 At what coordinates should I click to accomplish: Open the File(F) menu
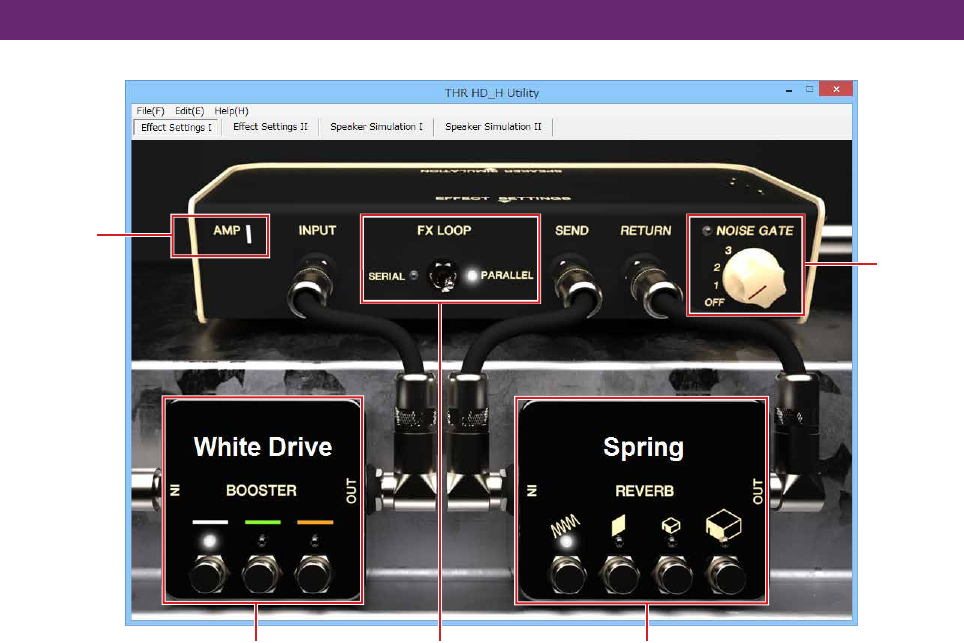coord(150,111)
